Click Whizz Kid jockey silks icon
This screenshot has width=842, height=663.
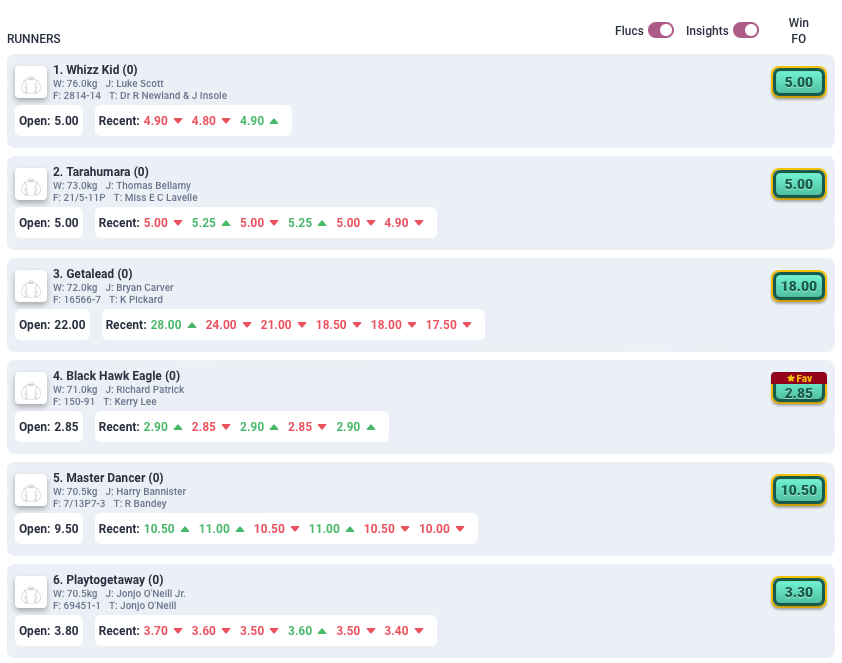pos(31,82)
